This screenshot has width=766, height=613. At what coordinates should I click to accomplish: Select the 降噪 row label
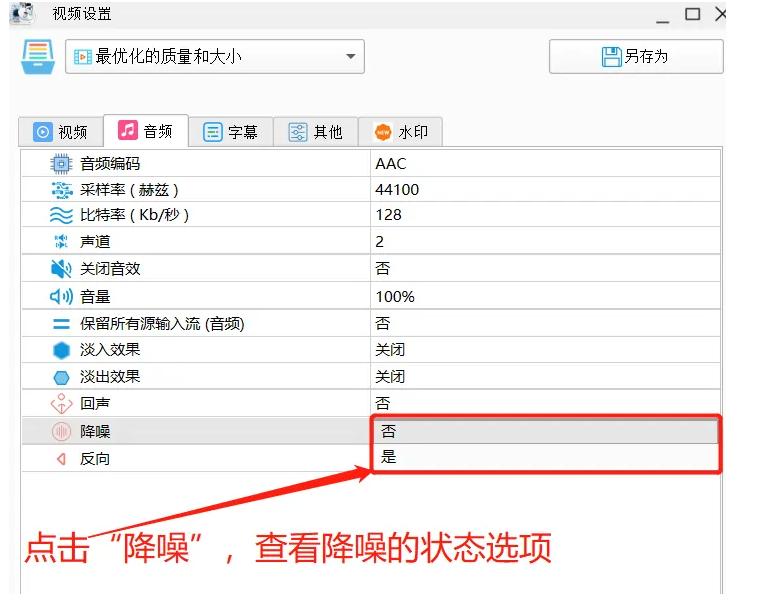tap(95, 431)
